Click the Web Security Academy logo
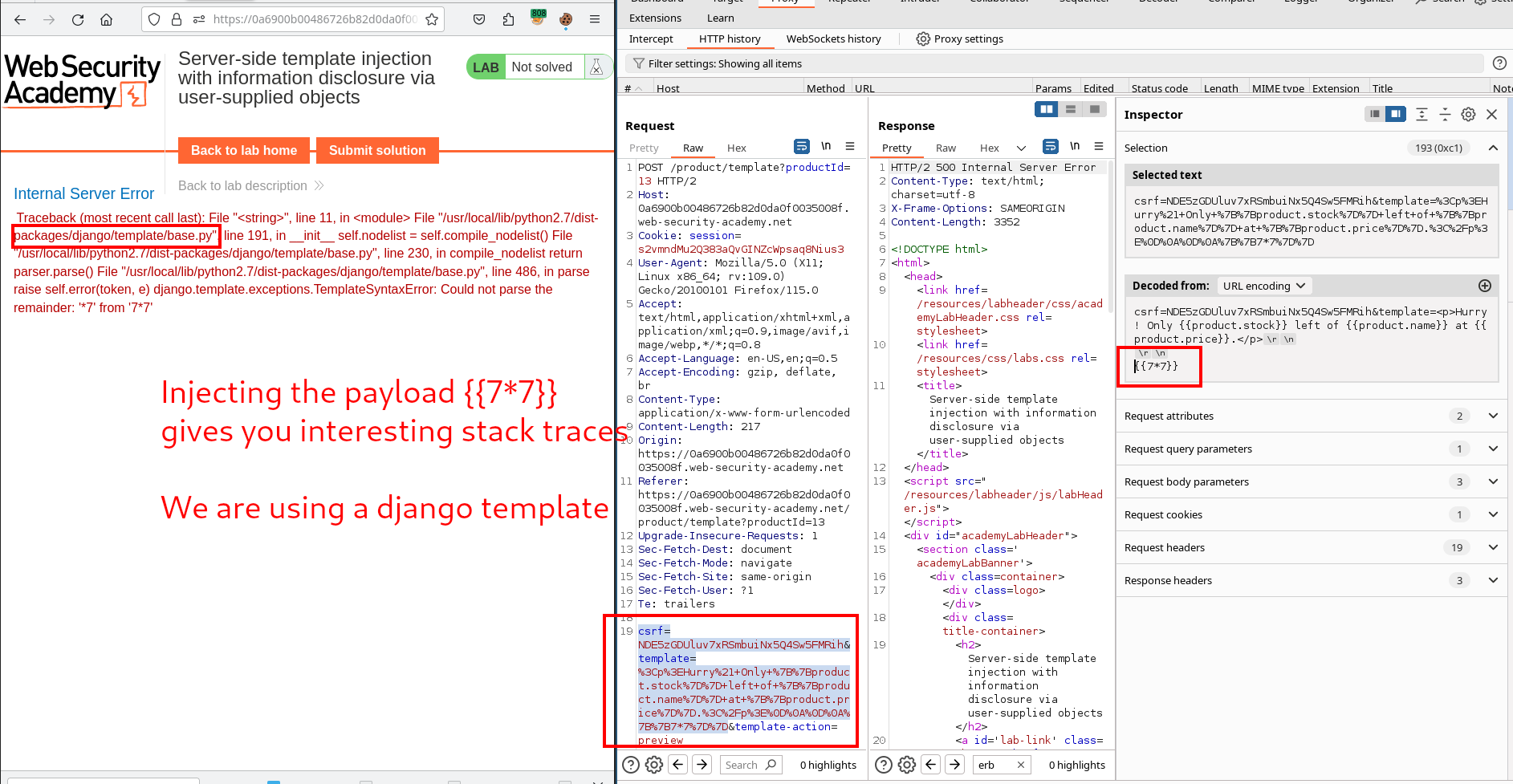 pos(82,80)
